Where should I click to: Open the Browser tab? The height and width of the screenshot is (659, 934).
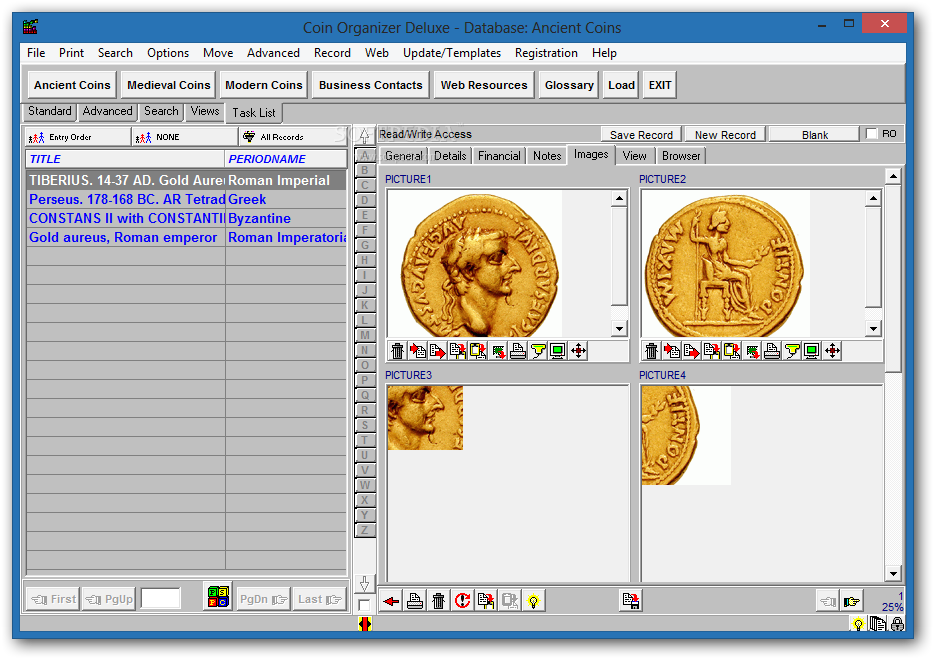(681, 156)
